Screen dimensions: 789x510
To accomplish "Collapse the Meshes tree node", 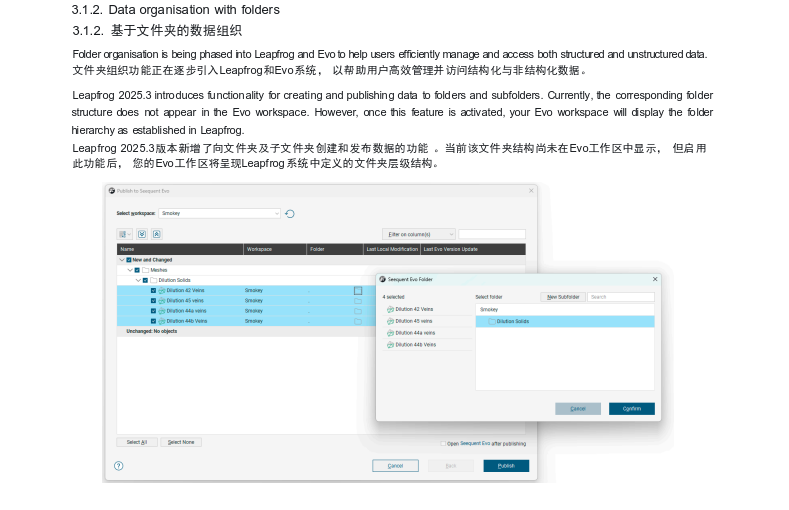I will tap(129, 270).
